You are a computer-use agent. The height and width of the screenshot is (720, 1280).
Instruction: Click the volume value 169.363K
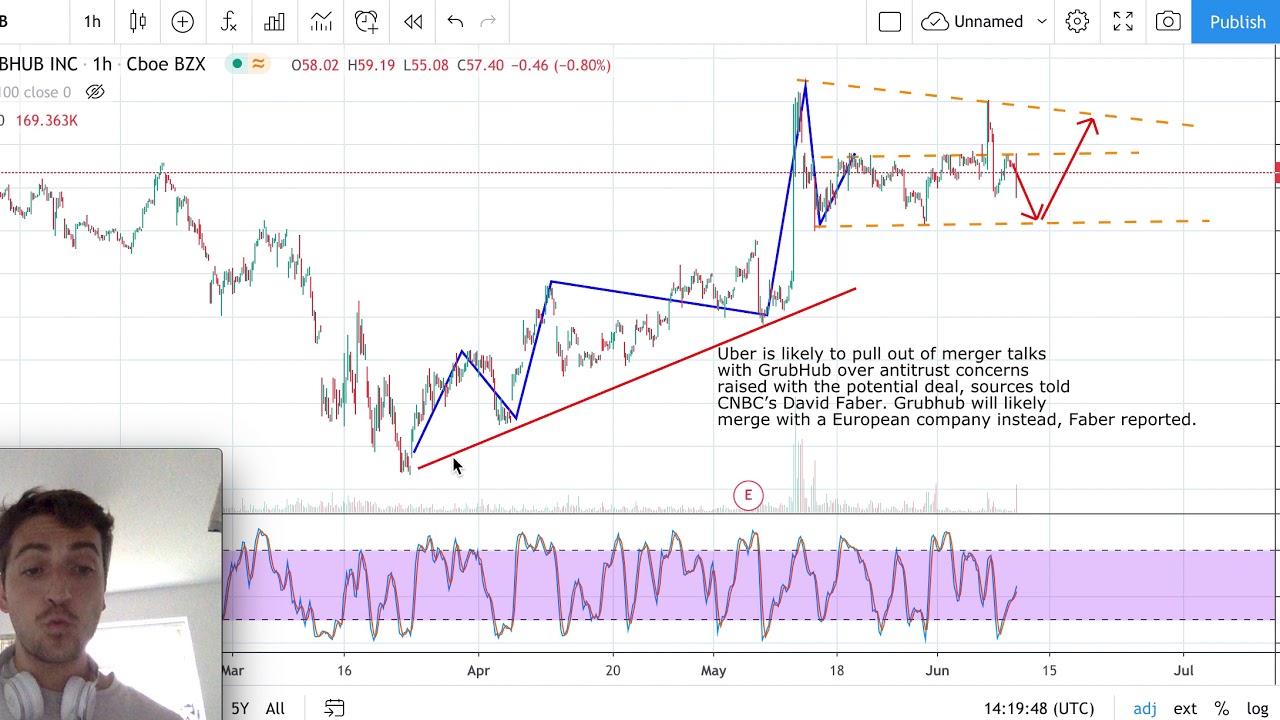[x=46, y=120]
